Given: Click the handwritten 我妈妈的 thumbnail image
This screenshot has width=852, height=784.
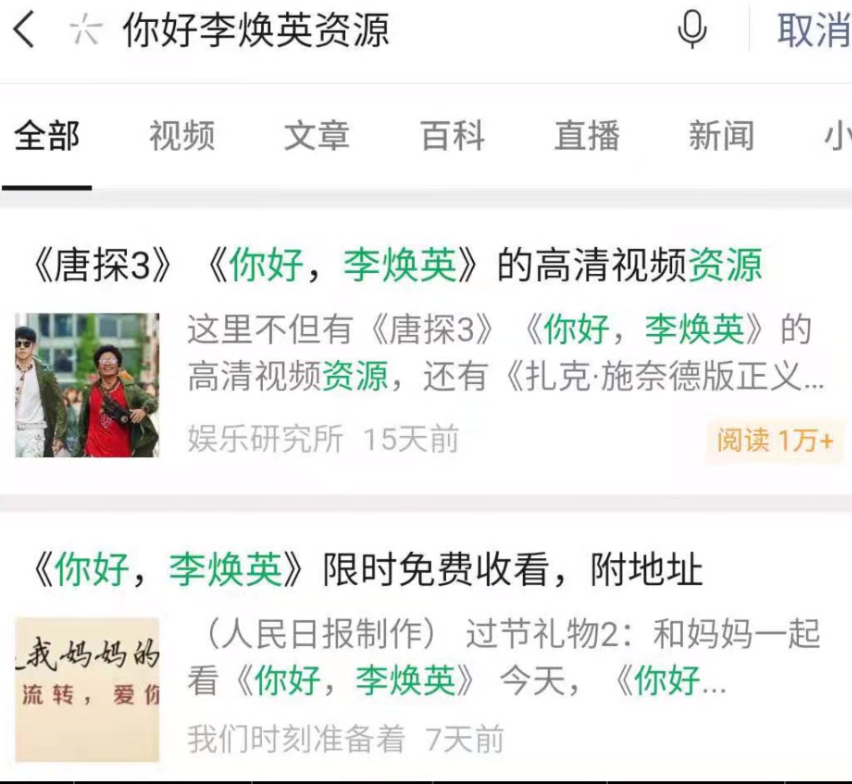Looking at the screenshot, I should (x=87, y=689).
